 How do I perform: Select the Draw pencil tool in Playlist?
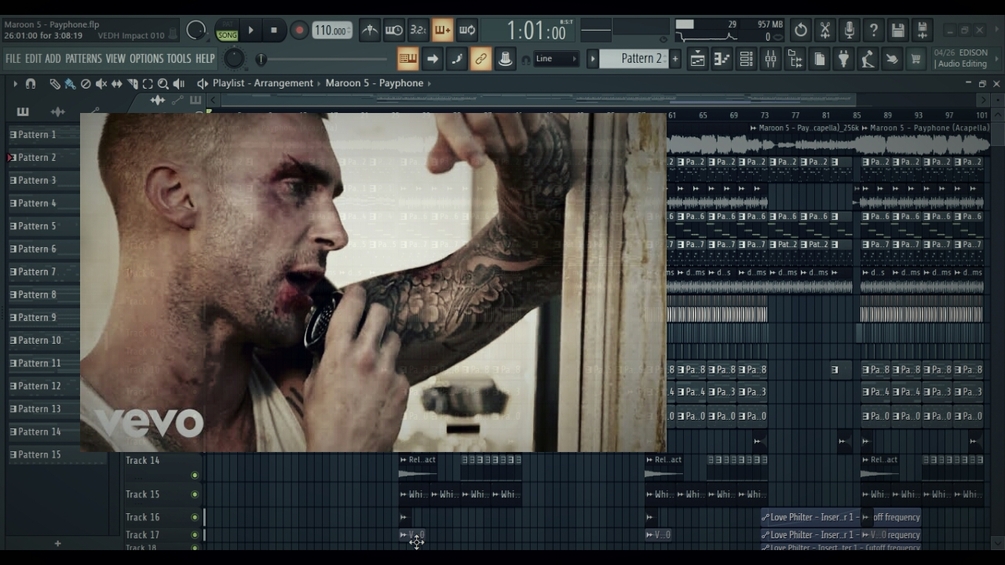click(55, 83)
